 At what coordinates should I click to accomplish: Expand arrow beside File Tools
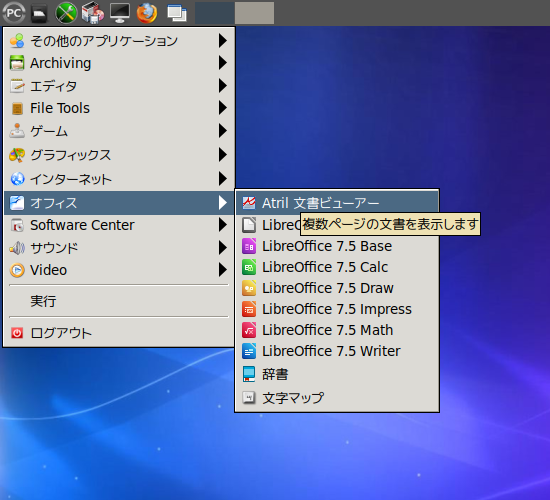(x=222, y=108)
